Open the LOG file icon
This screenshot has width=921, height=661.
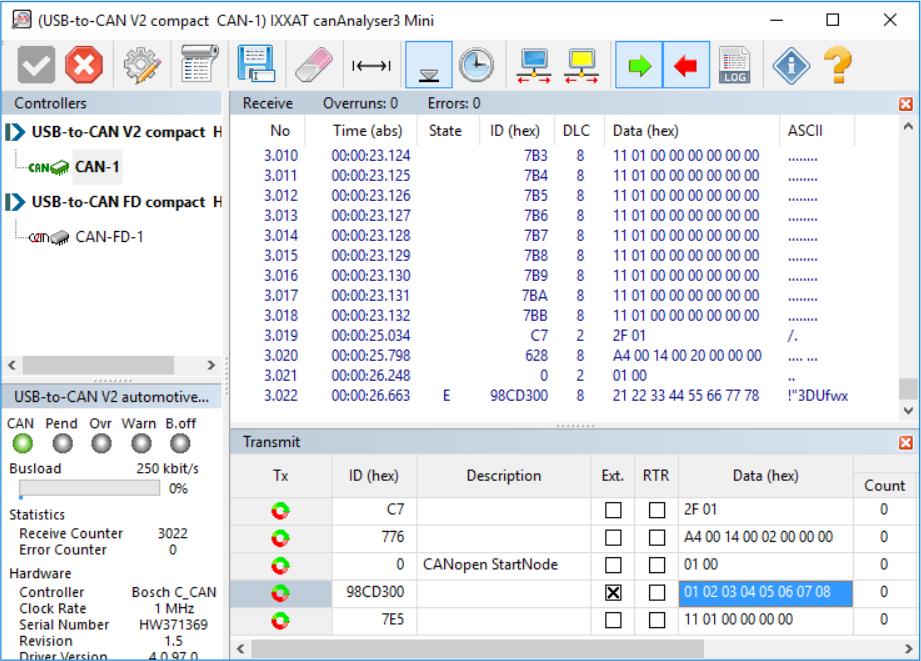pos(734,65)
